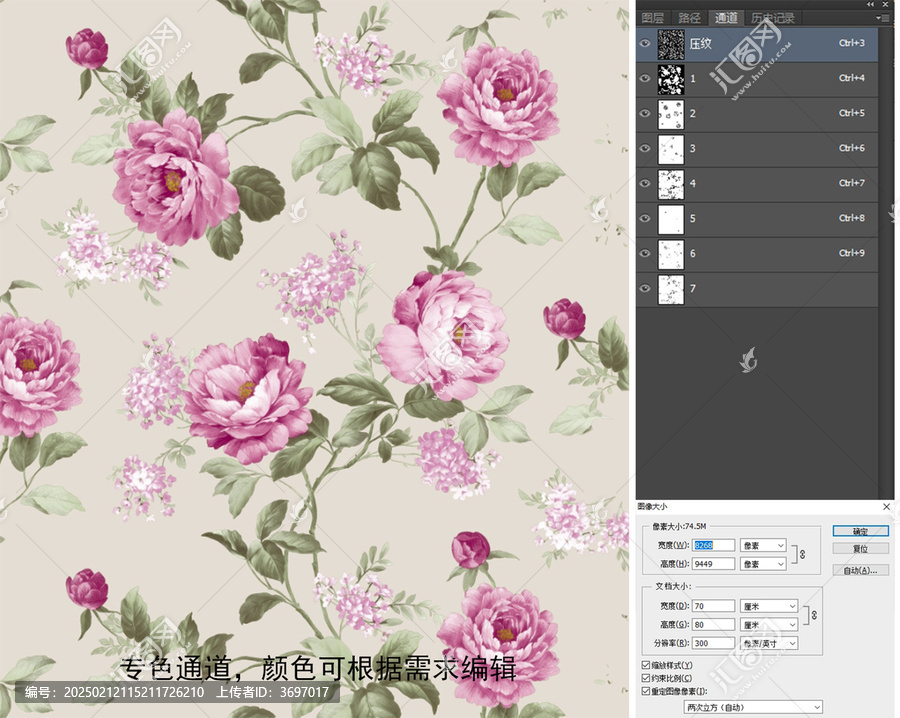
Task: Switch to the 路径 tab
Action: coord(689,18)
